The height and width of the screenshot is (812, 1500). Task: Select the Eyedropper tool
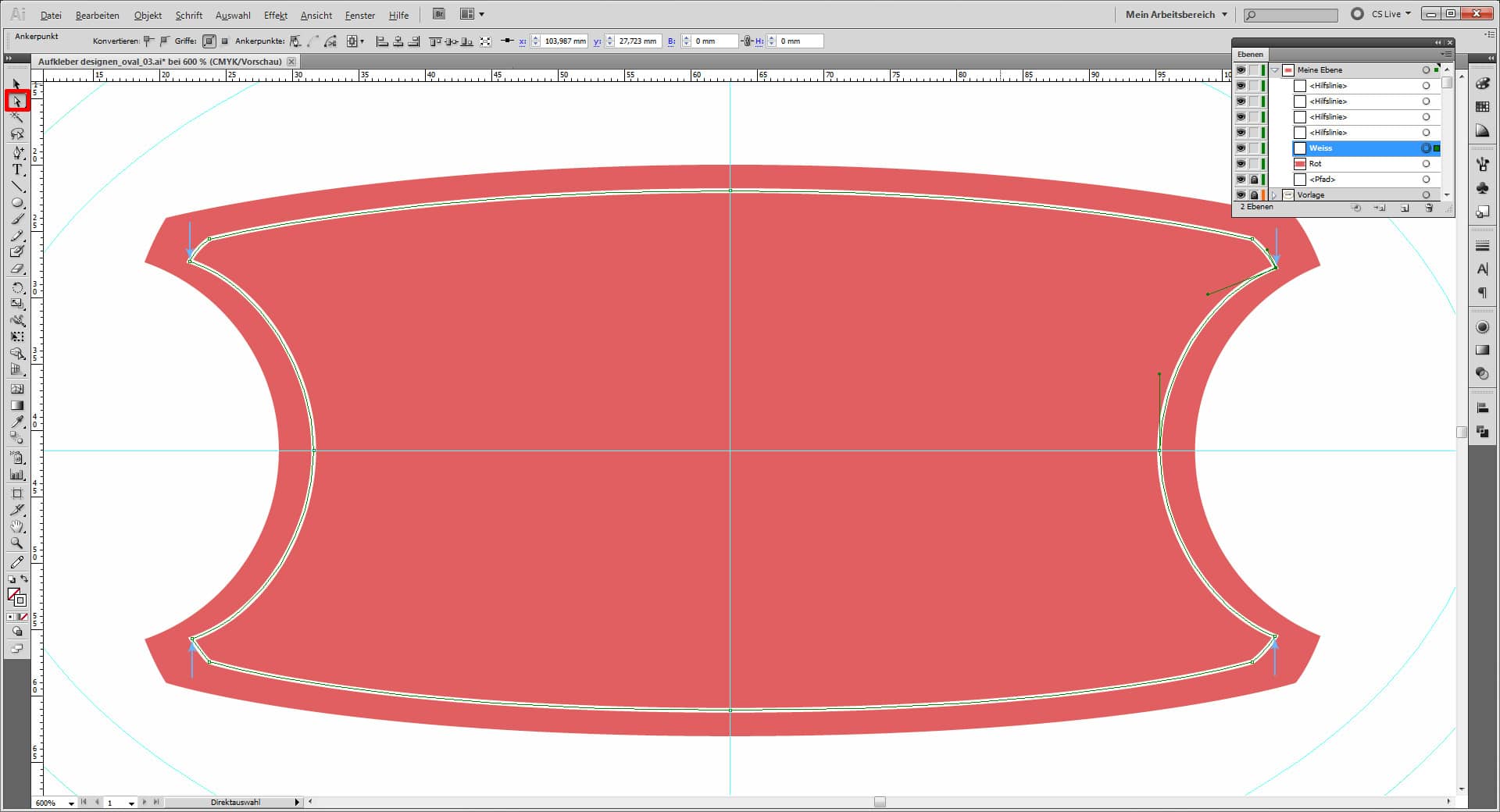[17, 422]
